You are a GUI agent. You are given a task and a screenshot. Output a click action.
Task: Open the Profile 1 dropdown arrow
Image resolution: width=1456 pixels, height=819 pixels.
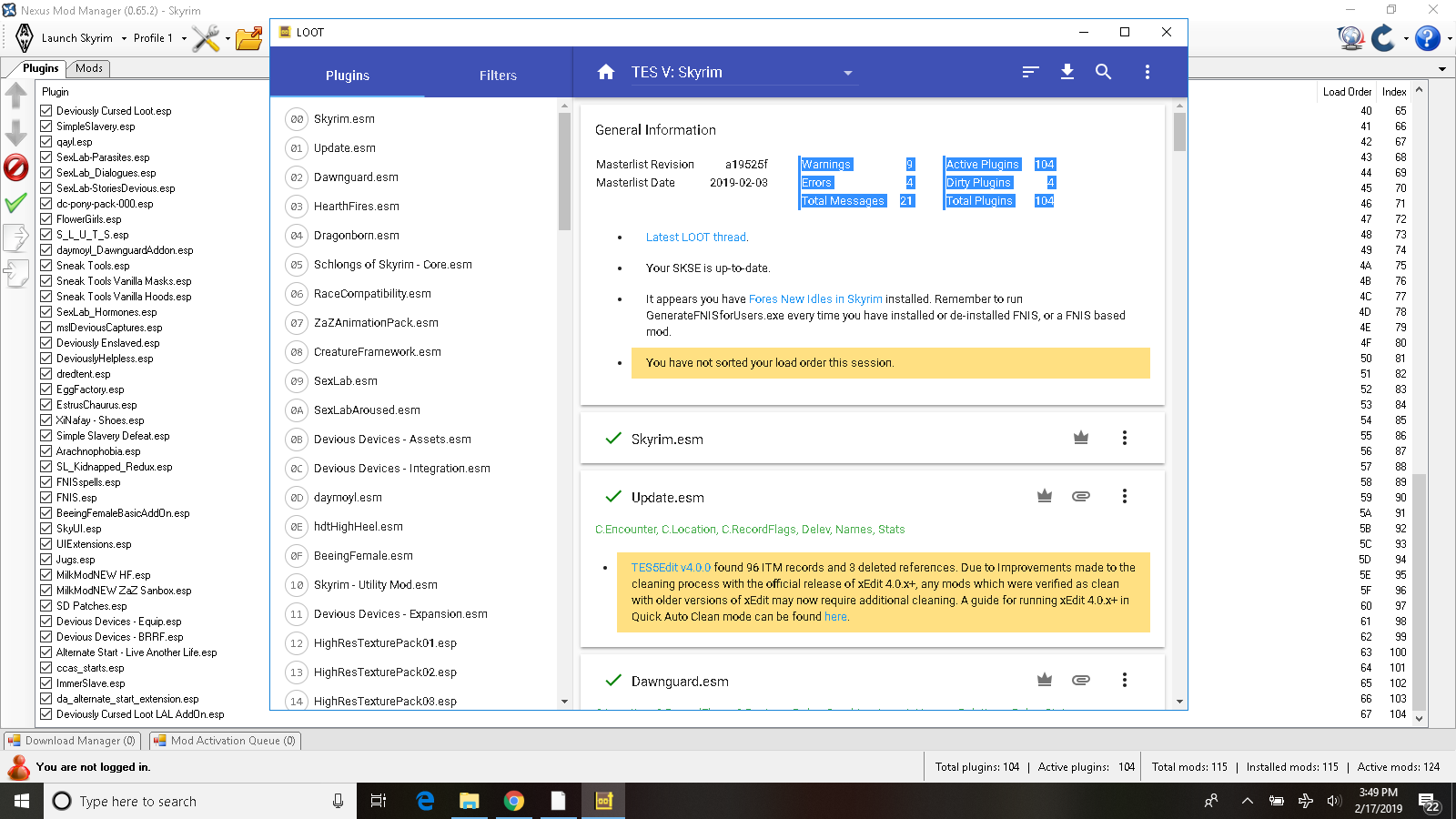click(x=184, y=39)
